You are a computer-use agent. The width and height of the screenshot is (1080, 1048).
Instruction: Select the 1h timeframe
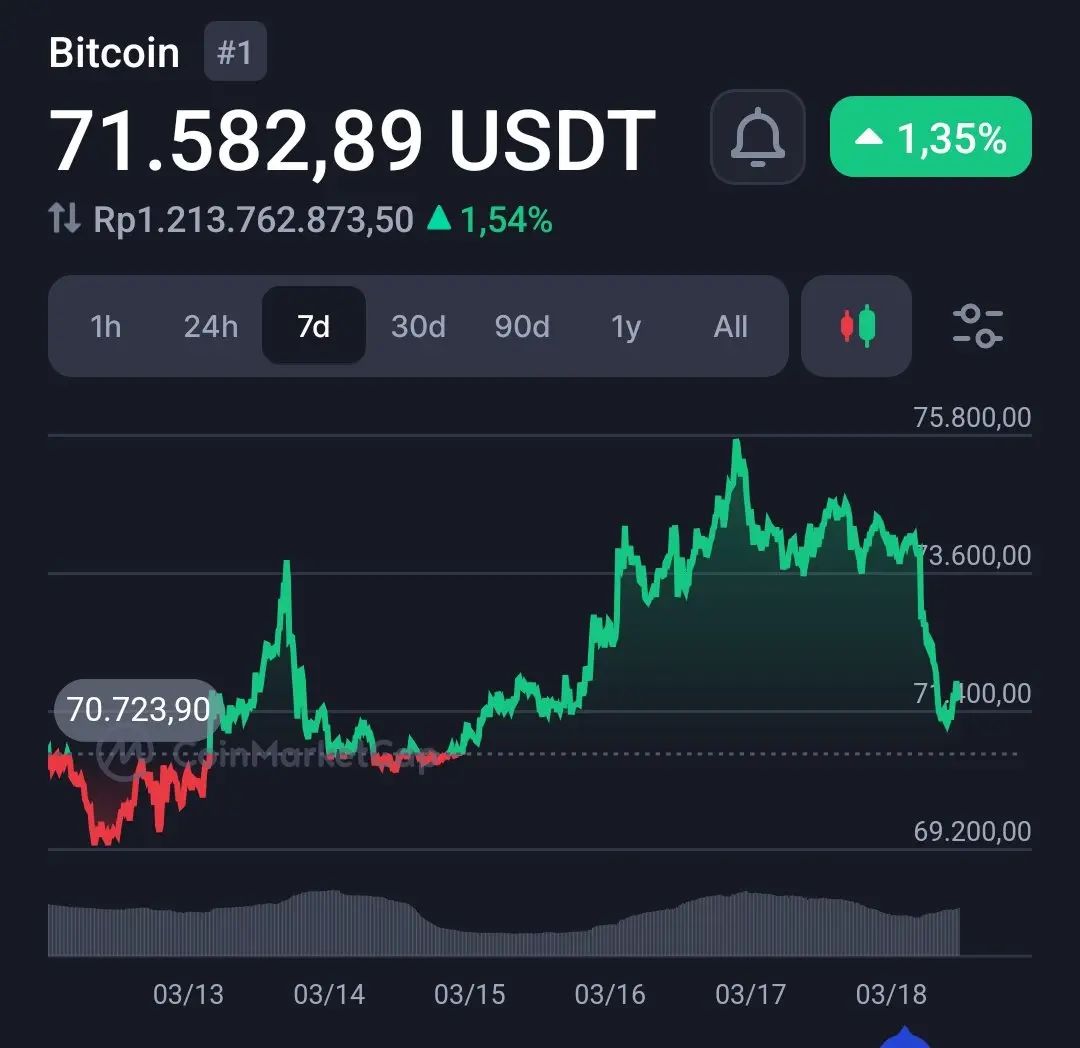[x=105, y=326]
